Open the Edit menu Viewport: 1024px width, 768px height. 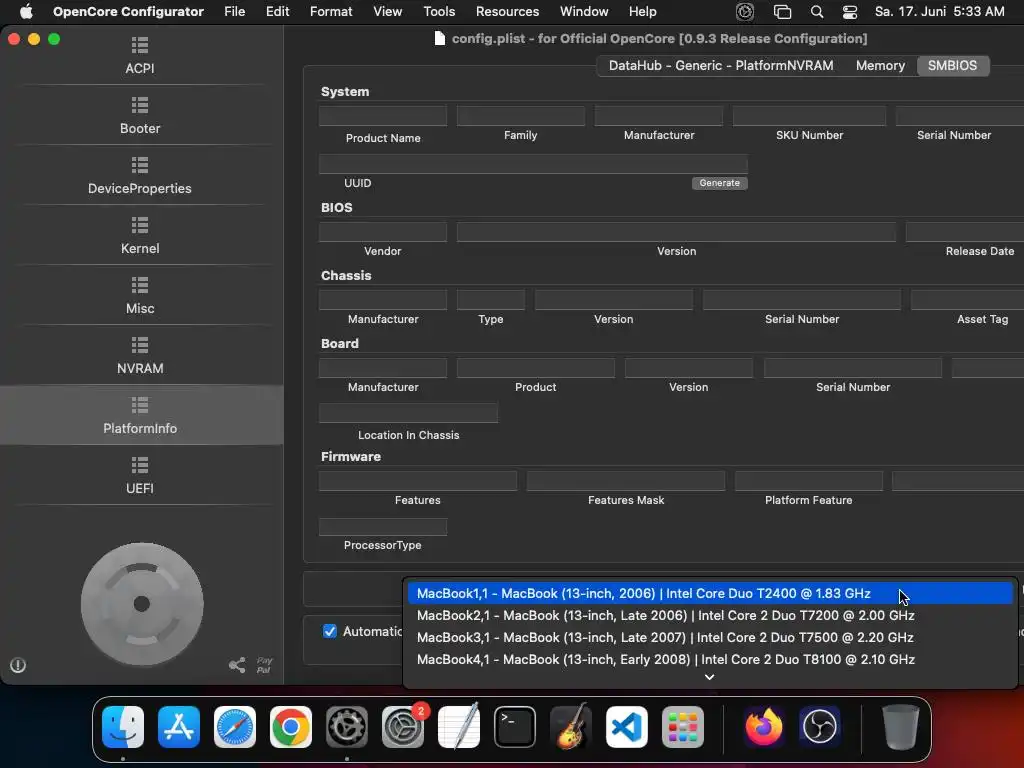coord(278,11)
